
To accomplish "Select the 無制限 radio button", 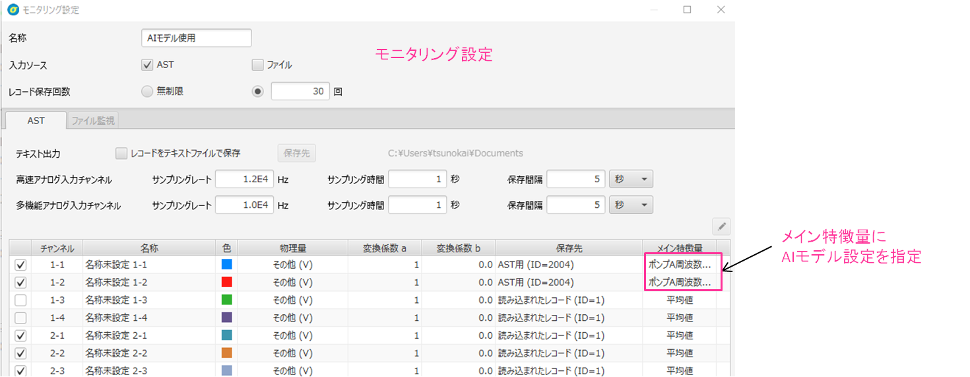I will click(147, 91).
